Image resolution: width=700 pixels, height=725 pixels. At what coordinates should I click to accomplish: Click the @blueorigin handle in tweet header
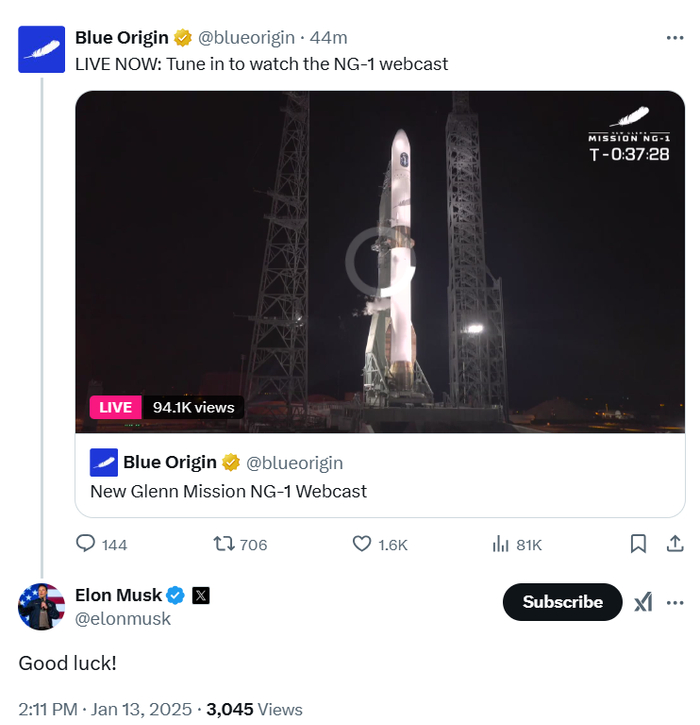247,38
